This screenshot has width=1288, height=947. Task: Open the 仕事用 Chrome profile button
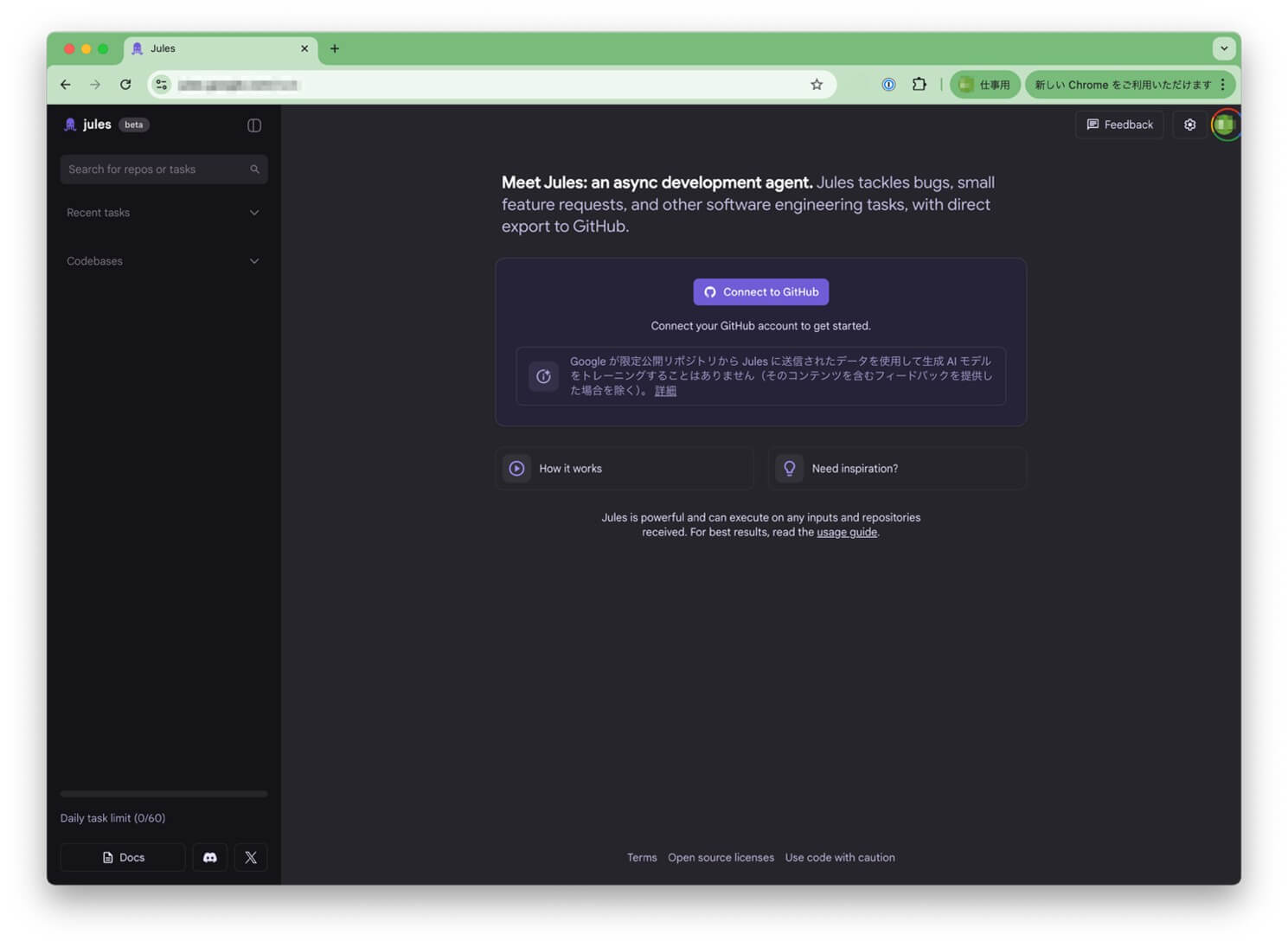985,85
